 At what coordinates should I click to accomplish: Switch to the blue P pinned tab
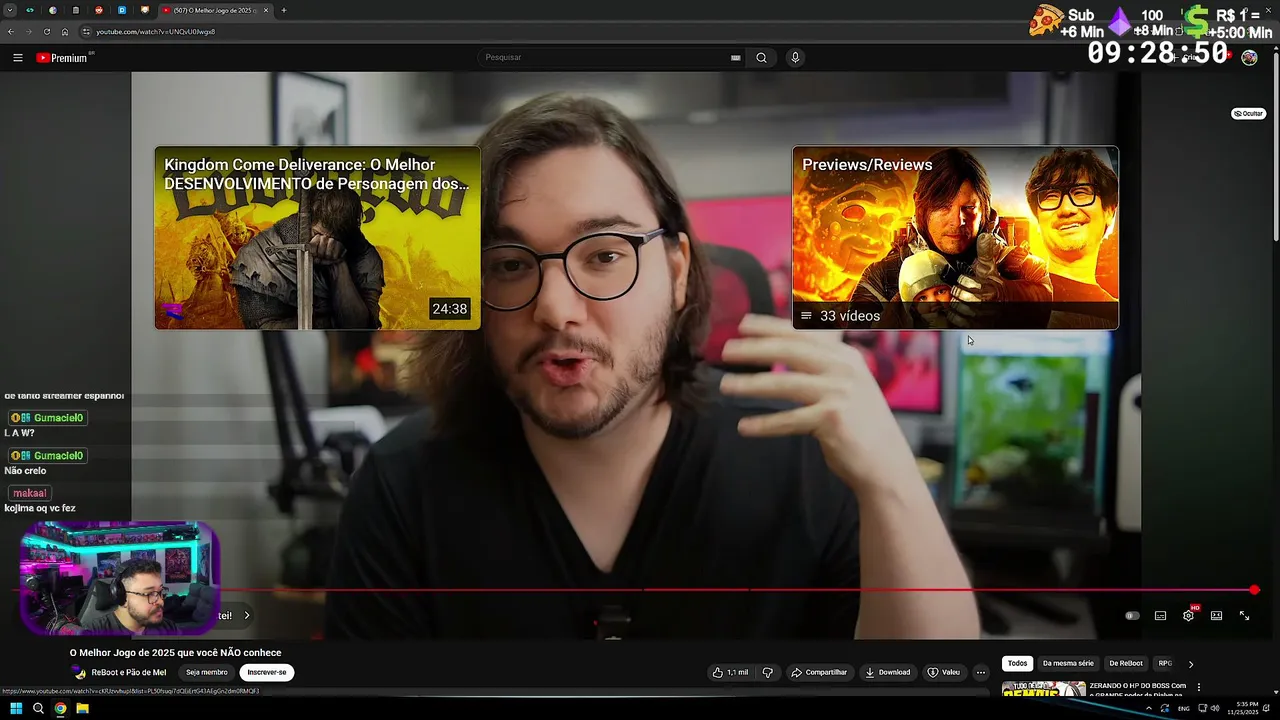coord(122,10)
